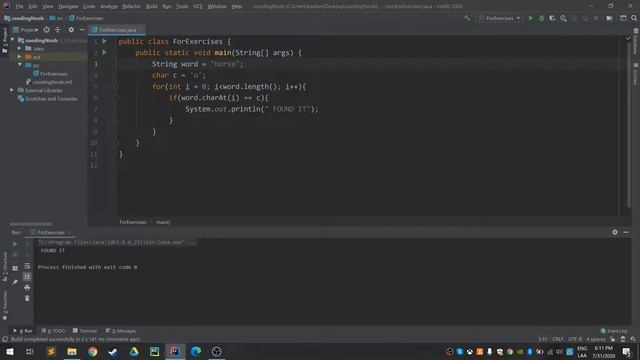Toggle scroll to end in Run console

27,277
